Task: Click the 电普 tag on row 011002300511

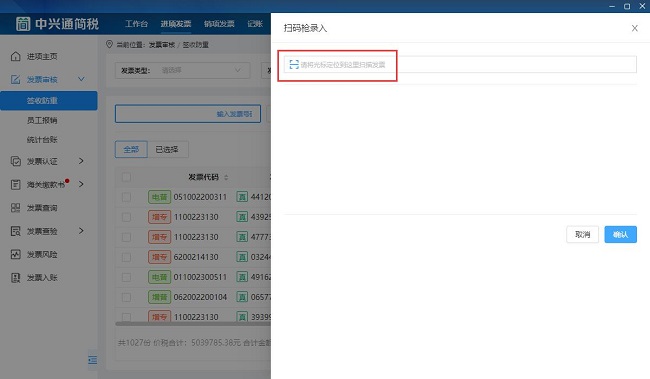Action: point(159,277)
